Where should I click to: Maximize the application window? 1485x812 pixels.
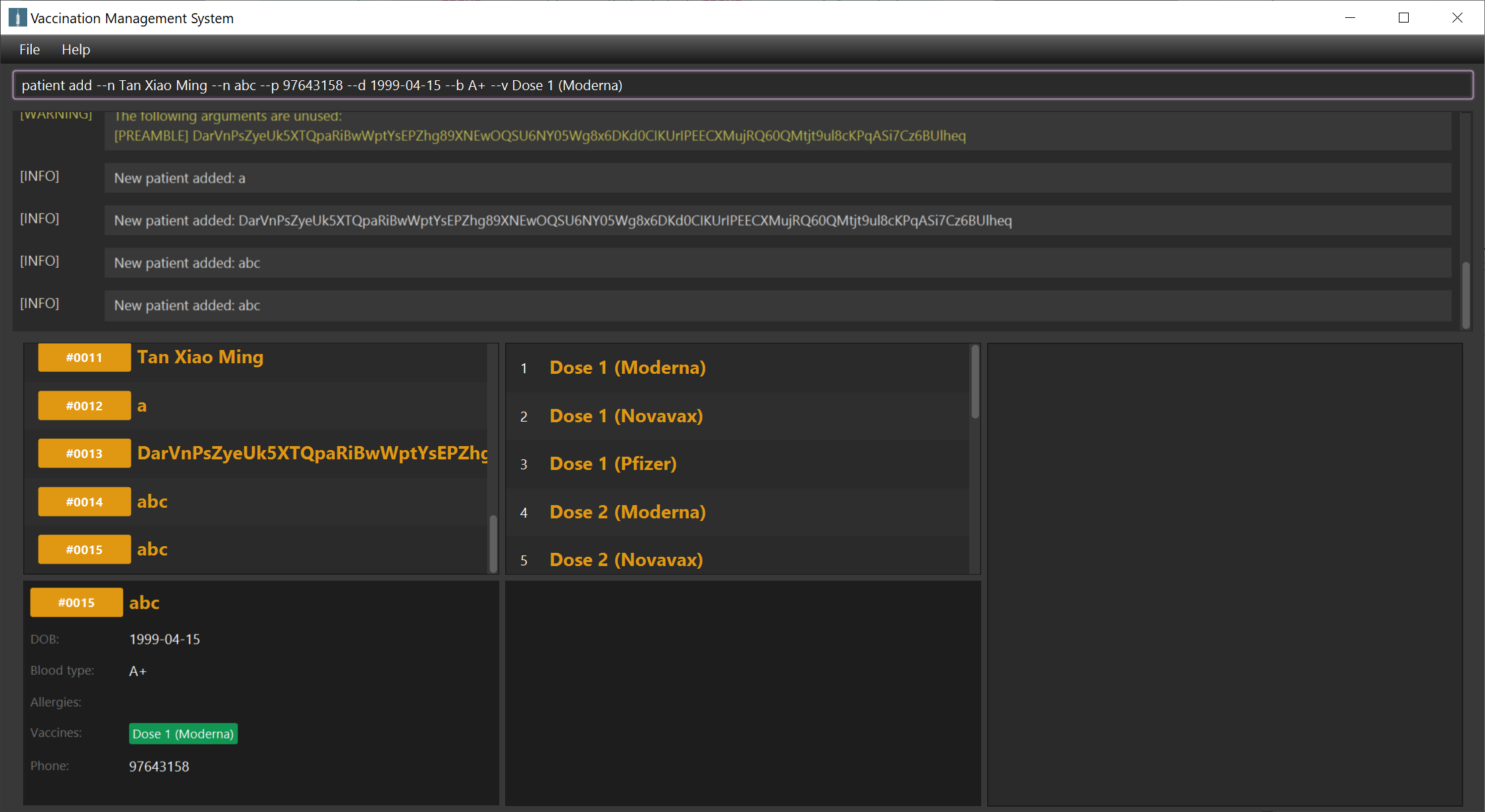click(1403, 18)
